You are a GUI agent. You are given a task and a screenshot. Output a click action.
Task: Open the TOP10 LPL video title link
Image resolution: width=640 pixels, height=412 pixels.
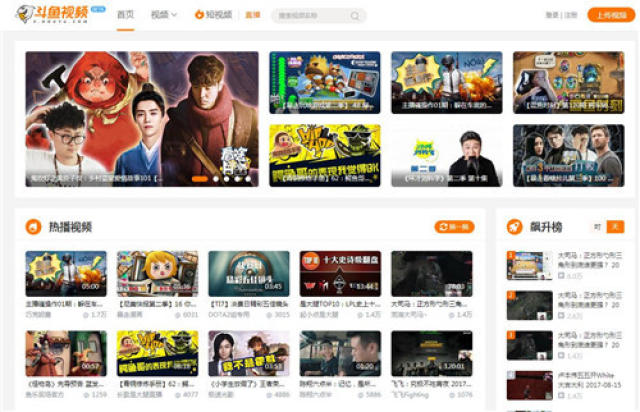click(340, 304)
